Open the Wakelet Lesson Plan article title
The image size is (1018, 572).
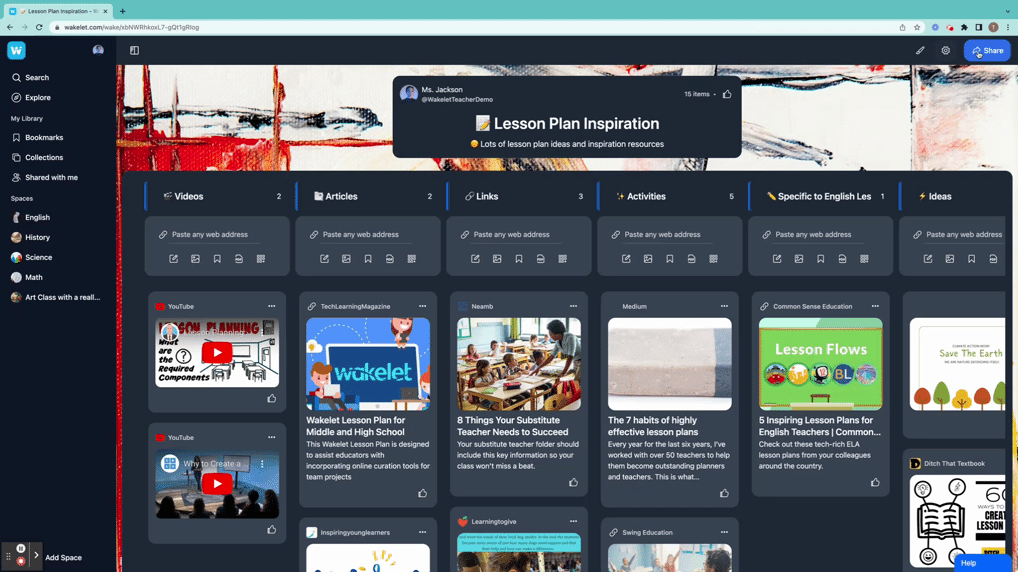point(356,426)
